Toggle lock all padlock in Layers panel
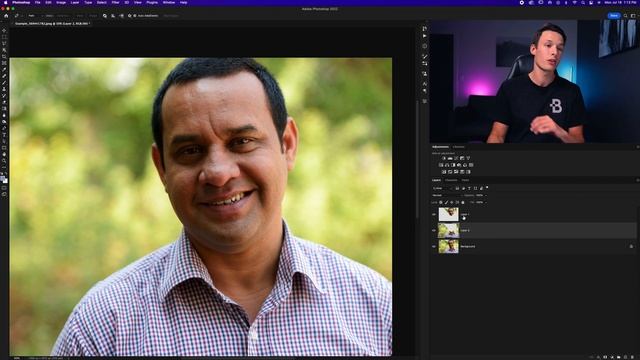This screenshot has height=360, width=640. (462, 202)
